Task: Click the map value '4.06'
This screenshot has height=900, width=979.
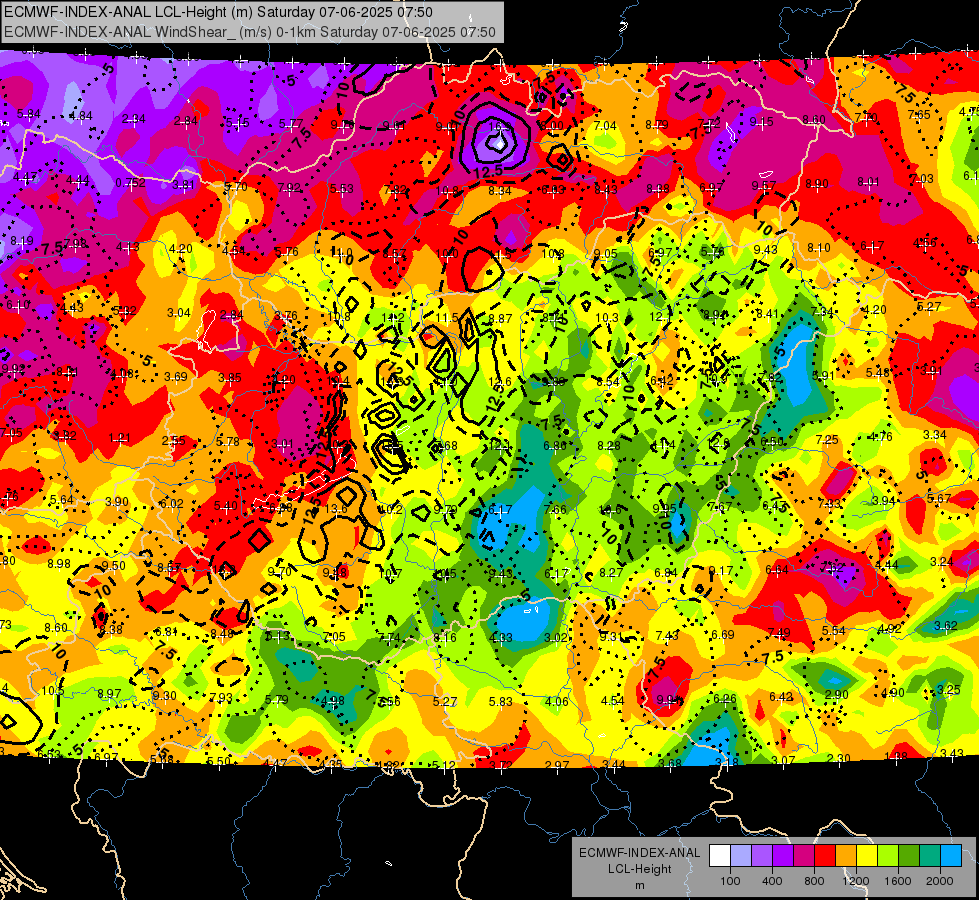Action: (x=556, y=701)
